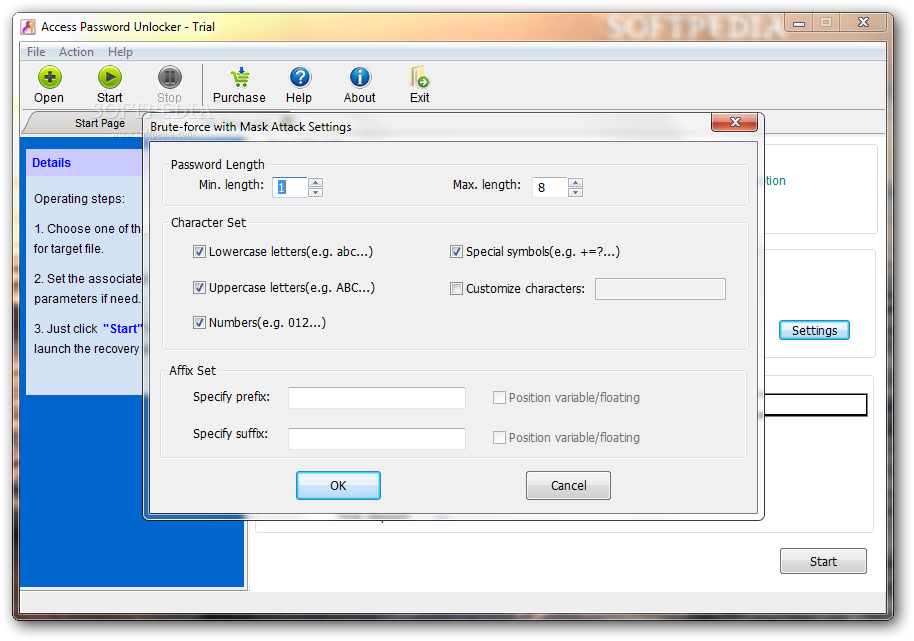Click the Specify prefix text field

377,397
